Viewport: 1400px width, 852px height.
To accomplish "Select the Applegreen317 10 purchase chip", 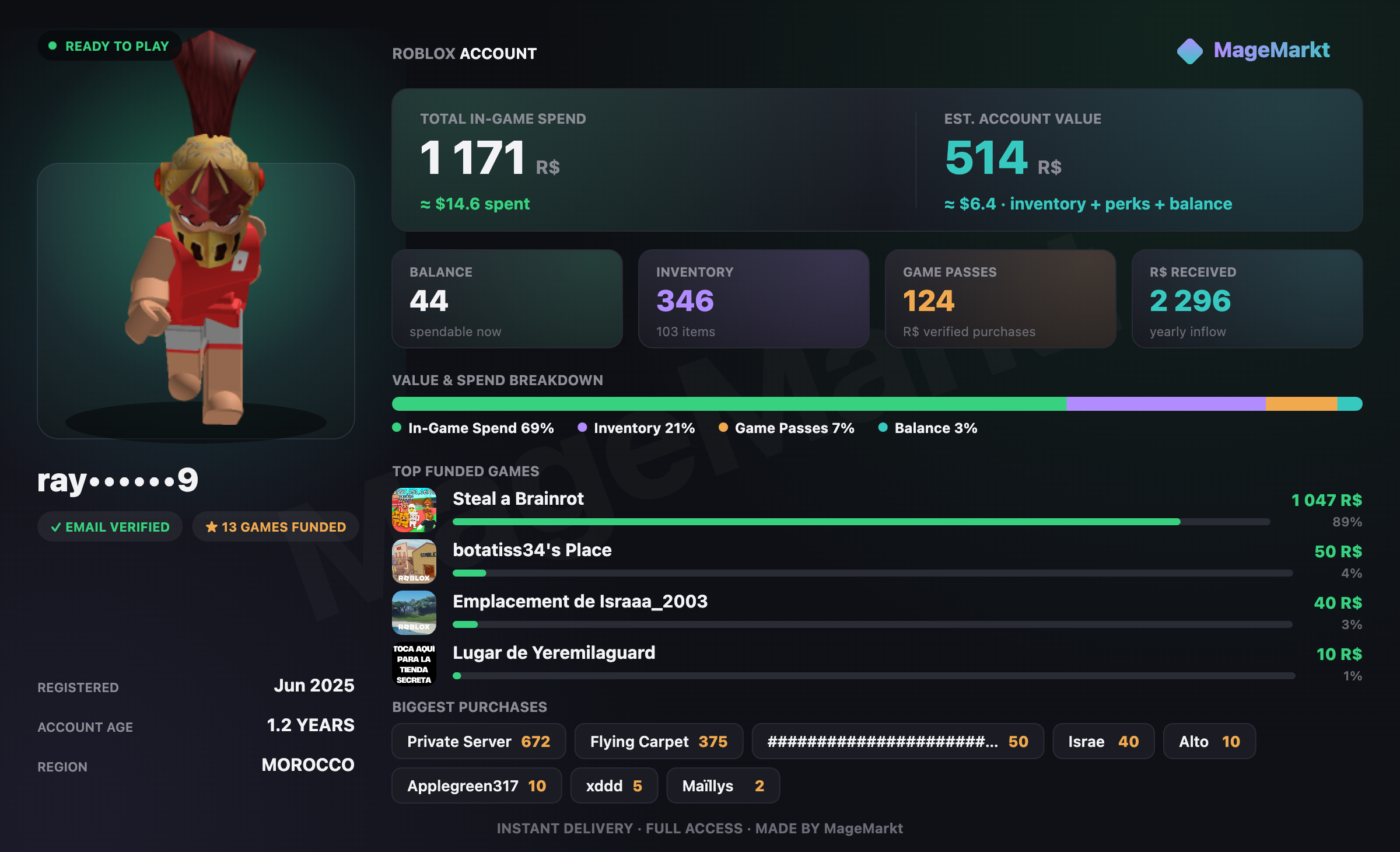I will [x=477, y=785].
